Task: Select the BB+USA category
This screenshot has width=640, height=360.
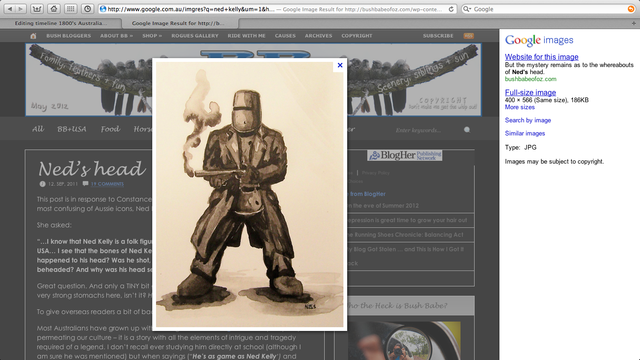Action: pyautogui.click(x=72, y=129)
